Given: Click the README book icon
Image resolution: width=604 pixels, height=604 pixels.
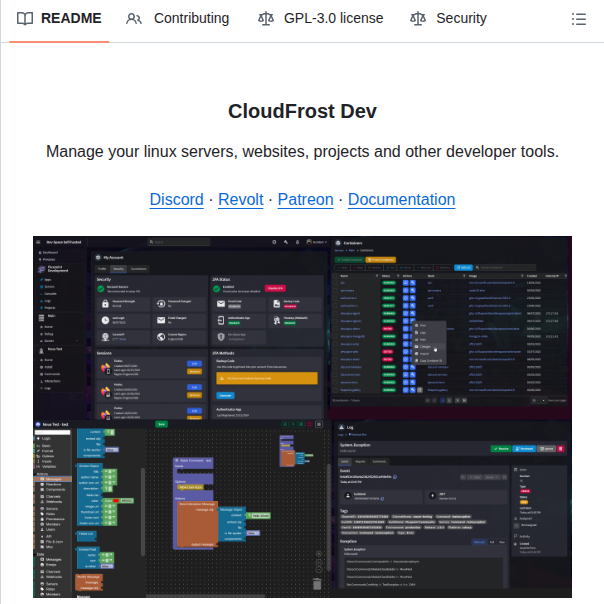Looking at the screenshot, I should tap(25, 18).
